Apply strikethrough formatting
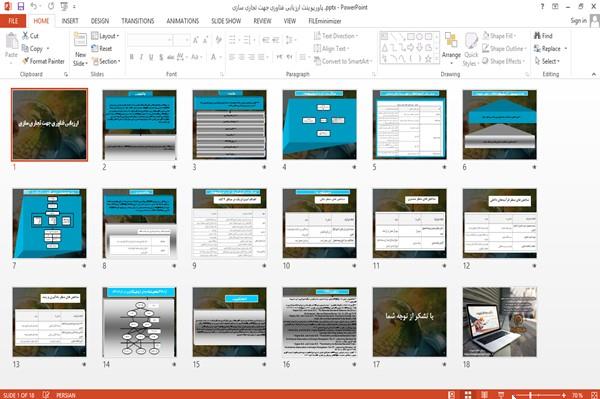Screen dimensions: 600x399 (x=171, y=57)
